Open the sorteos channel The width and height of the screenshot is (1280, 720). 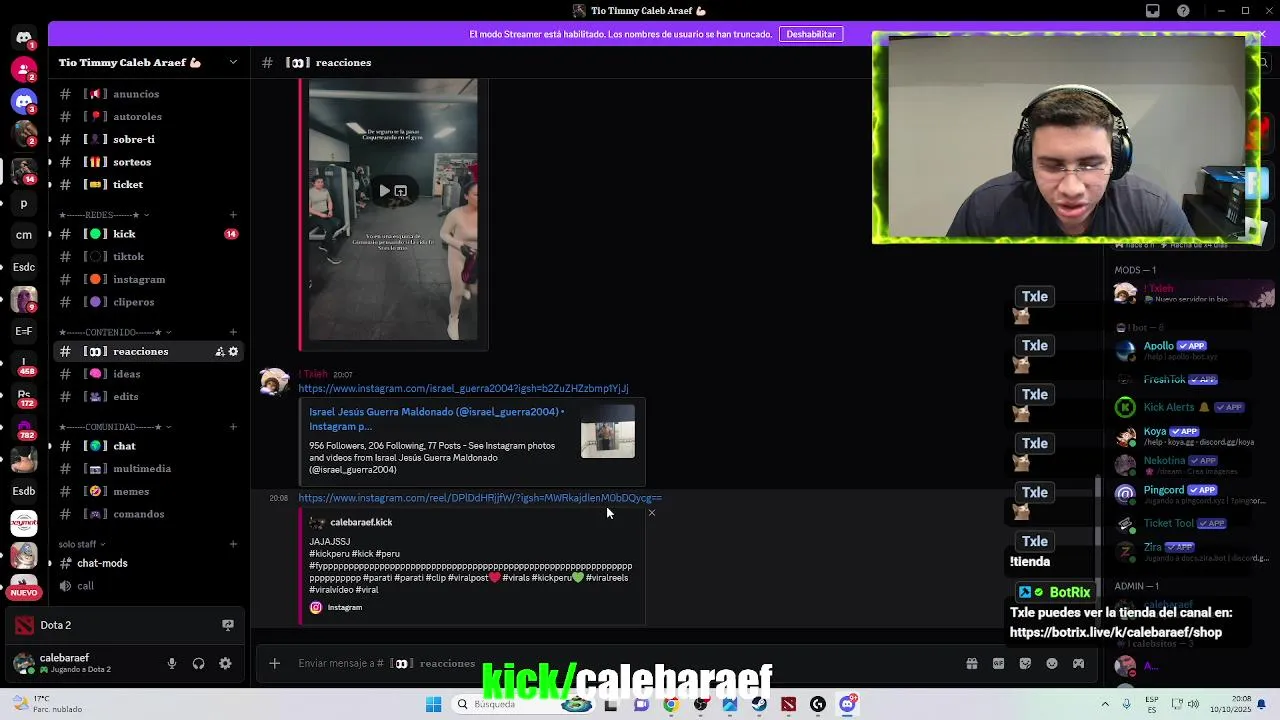point(149,162)
